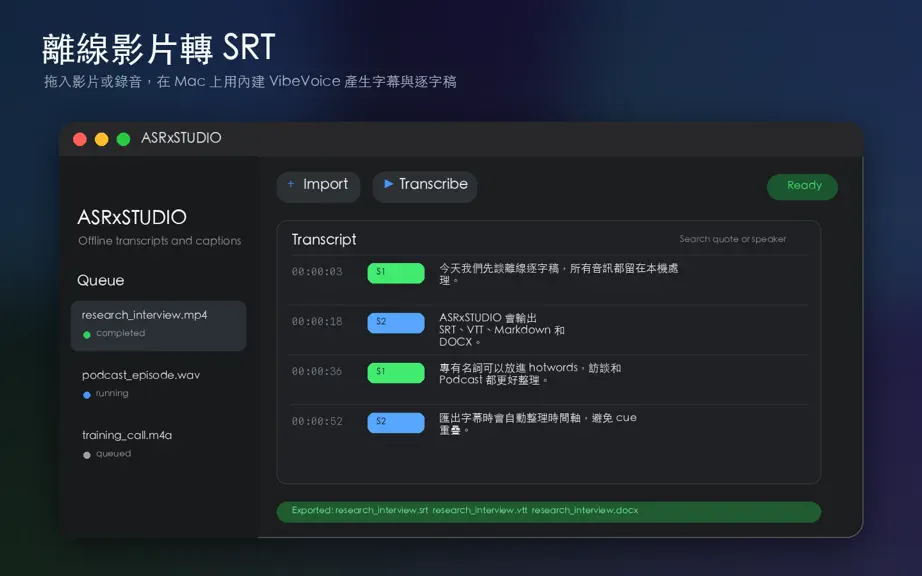The width and height of the screenshot is (922, 576).
Task: Click the gray queued status dot
Action: pyautogui.click(x=87, y=455)
